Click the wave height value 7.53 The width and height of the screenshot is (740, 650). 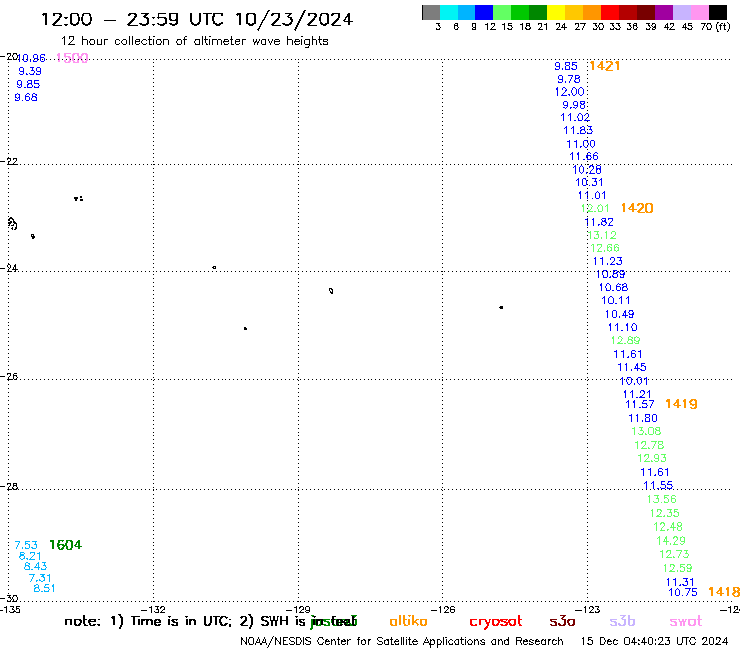[x=26, y=546]
